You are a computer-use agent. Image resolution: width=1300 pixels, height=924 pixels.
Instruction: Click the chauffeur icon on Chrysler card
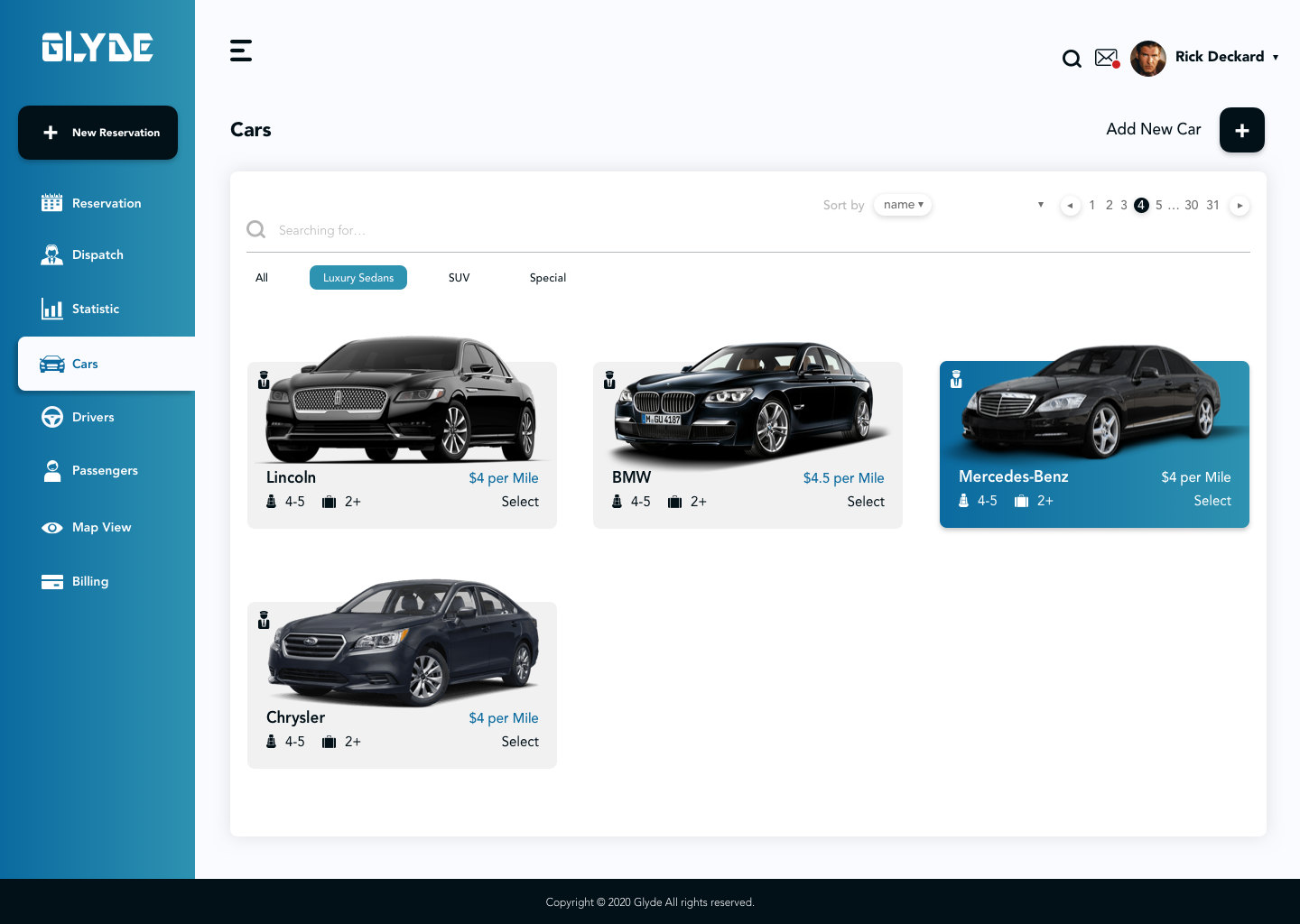coord(264,620)
